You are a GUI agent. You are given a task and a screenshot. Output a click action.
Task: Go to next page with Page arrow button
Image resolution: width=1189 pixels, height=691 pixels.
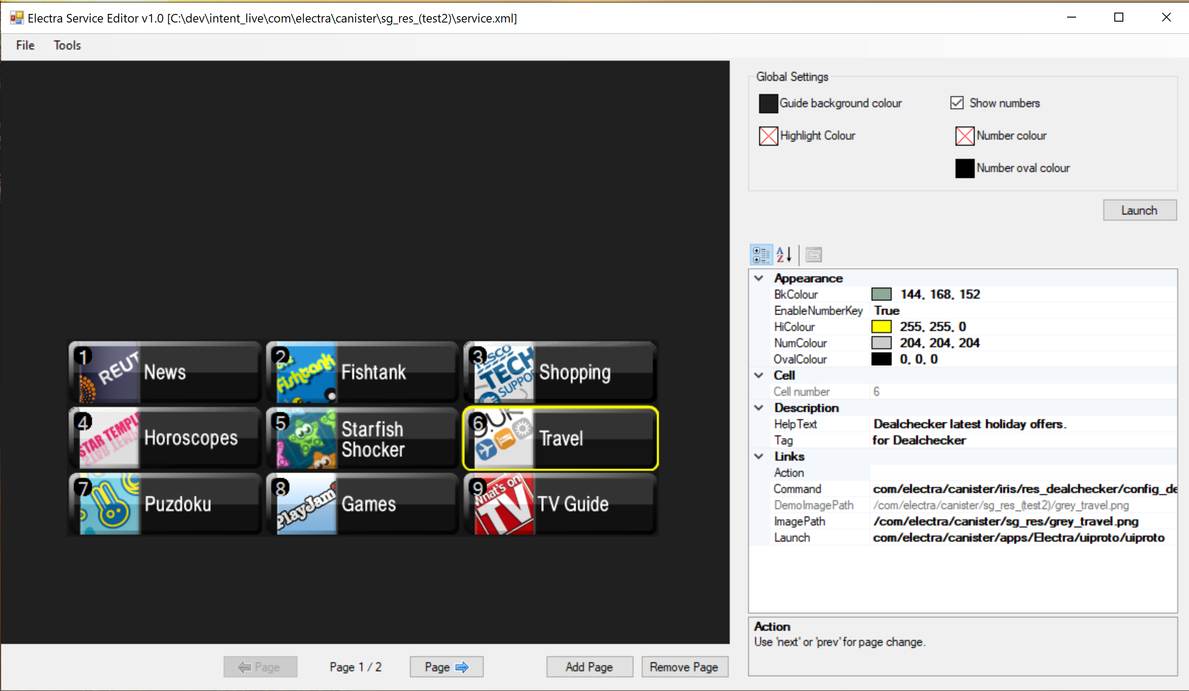446,667
